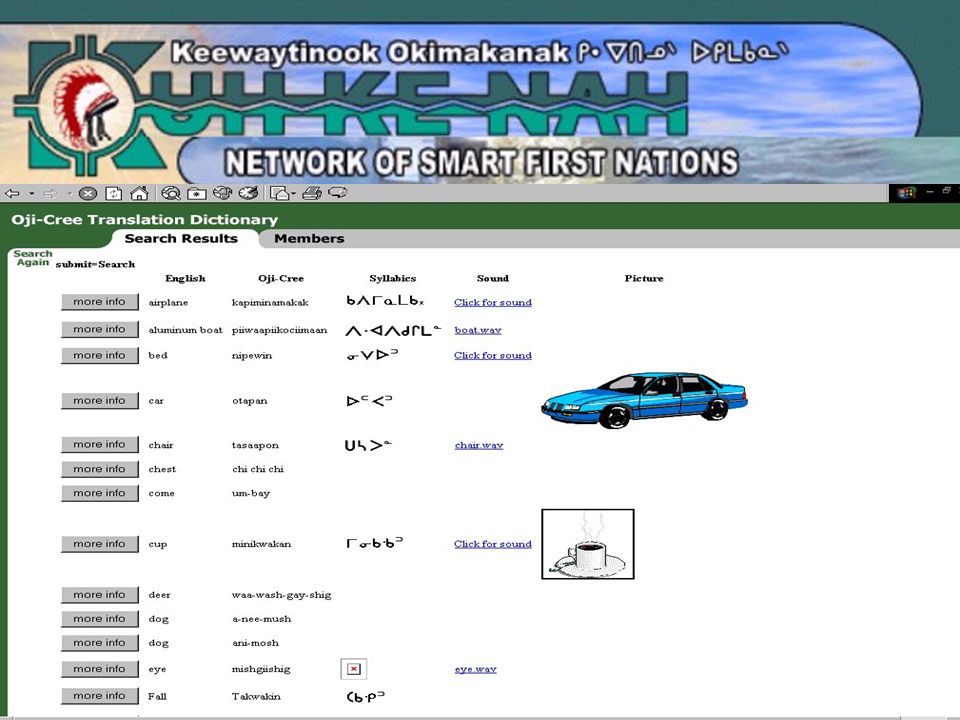Click the Oji-Cree word piiwaapiikociimaan
Screen dimensions: 960x720
(279, 330)
